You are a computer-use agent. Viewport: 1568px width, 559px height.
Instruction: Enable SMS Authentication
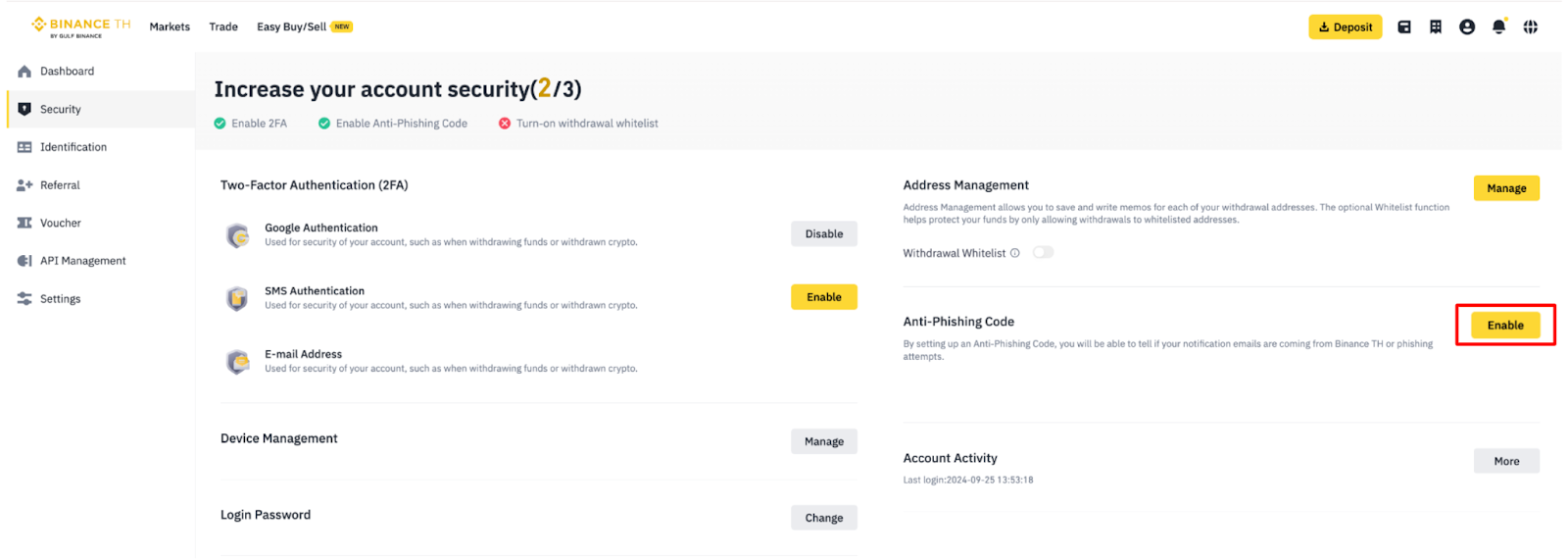(823, 297)
